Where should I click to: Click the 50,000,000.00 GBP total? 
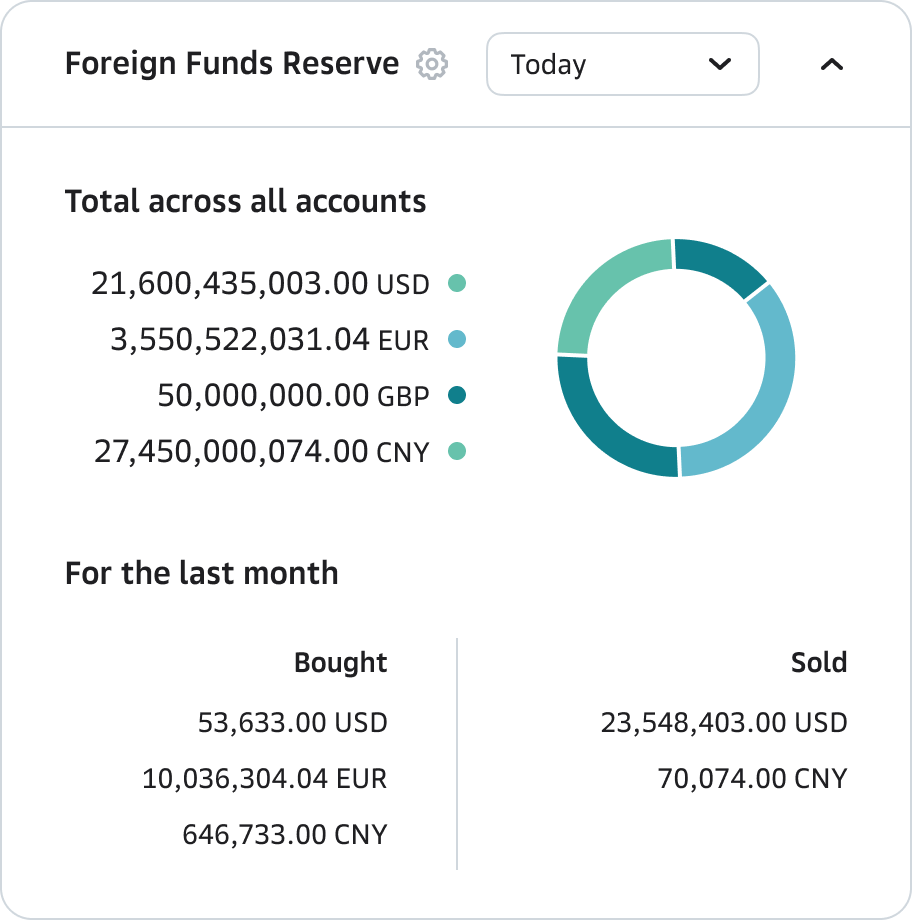(293, 396)
